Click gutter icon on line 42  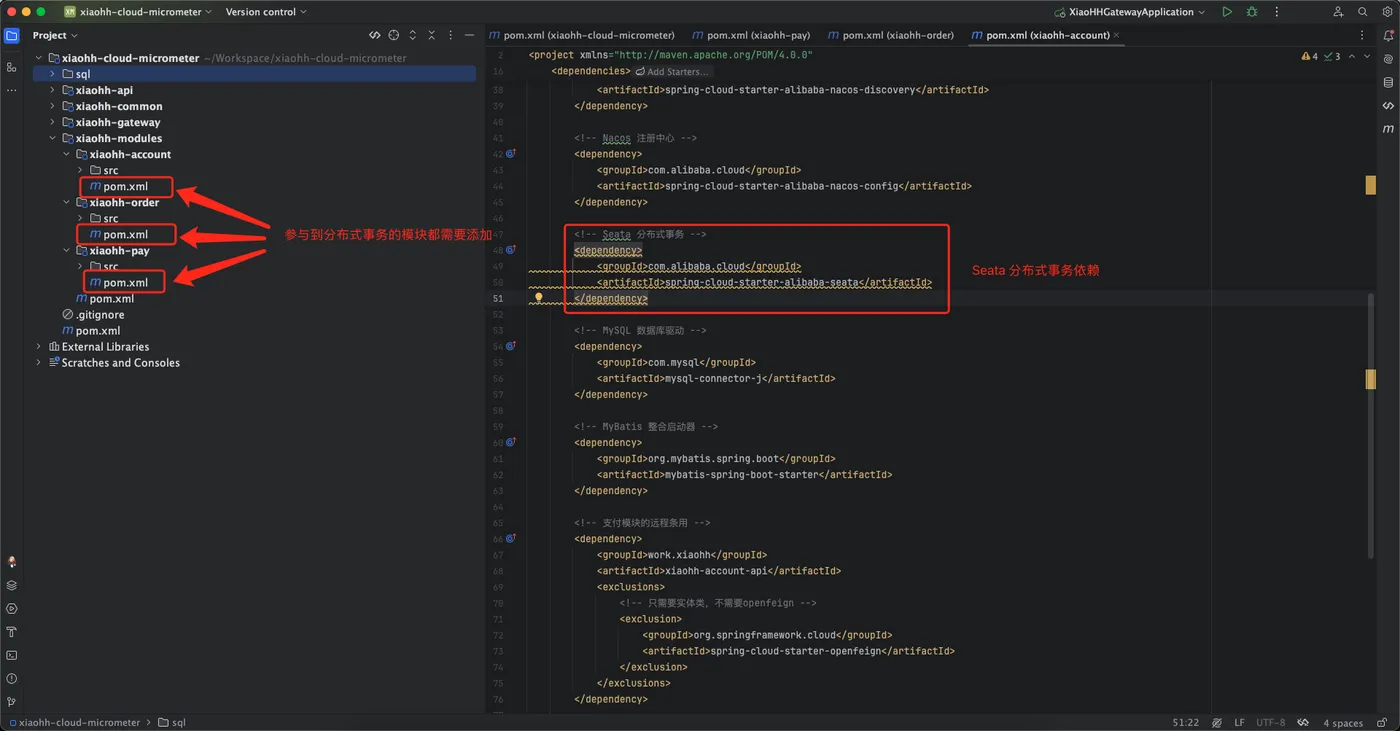coord(510,154)
